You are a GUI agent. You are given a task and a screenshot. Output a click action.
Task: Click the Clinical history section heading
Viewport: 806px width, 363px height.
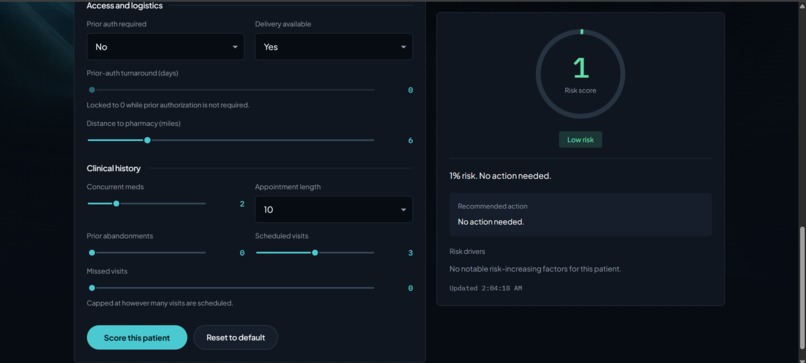pos(114,169)
